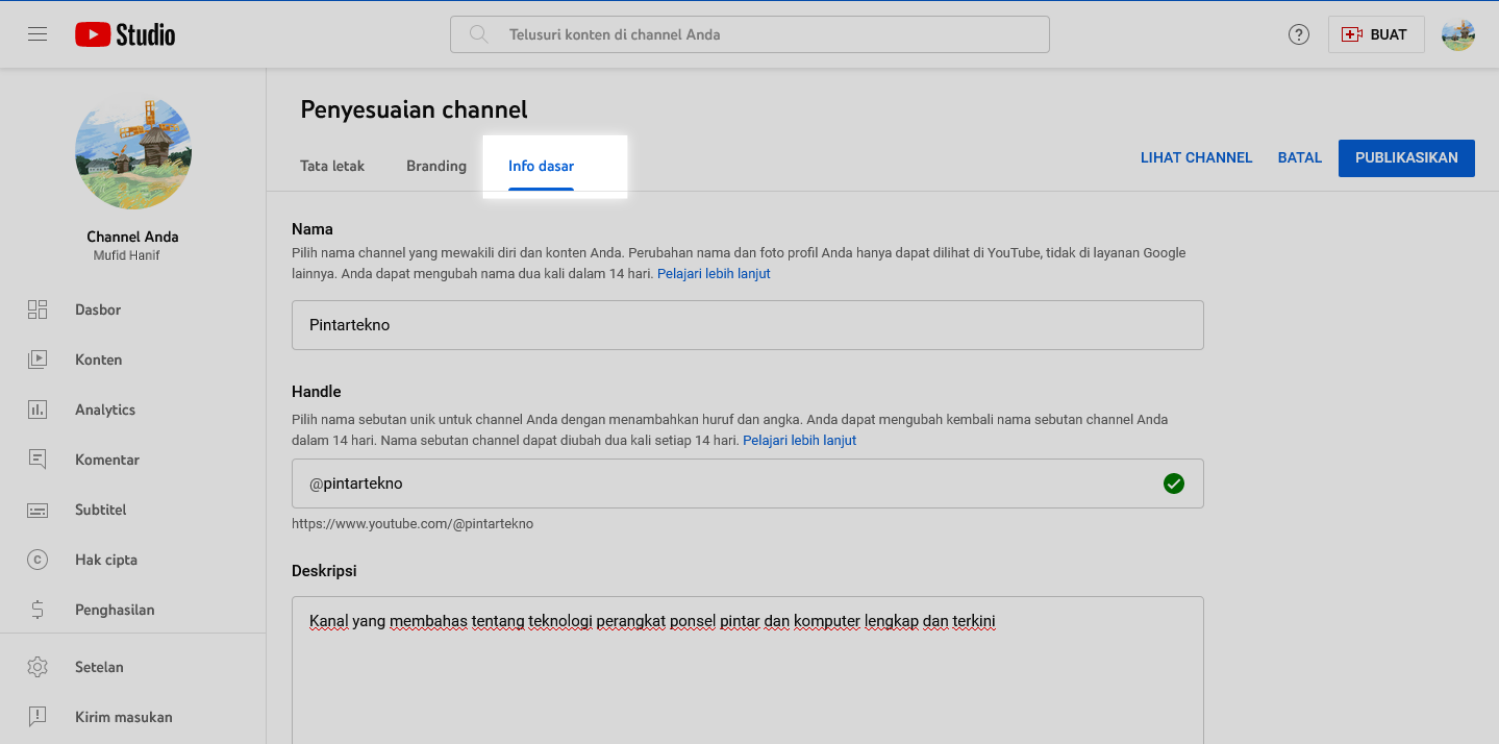Viewport: 1499px width, 744px height.
Task: Click the channel URL link below Handle
Action: 413,523
